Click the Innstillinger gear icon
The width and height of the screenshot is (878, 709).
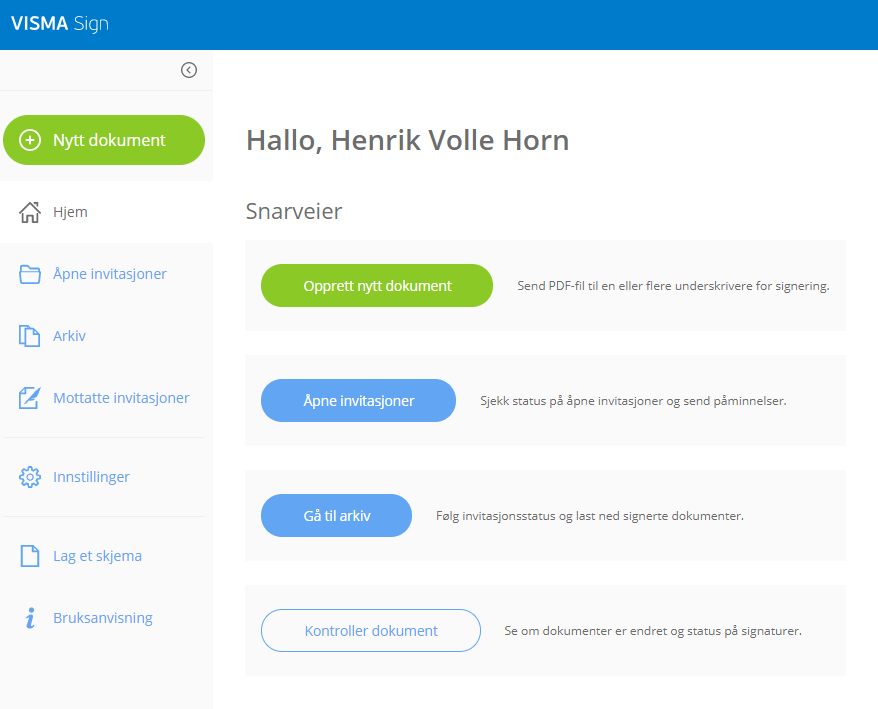coord(30,478)
